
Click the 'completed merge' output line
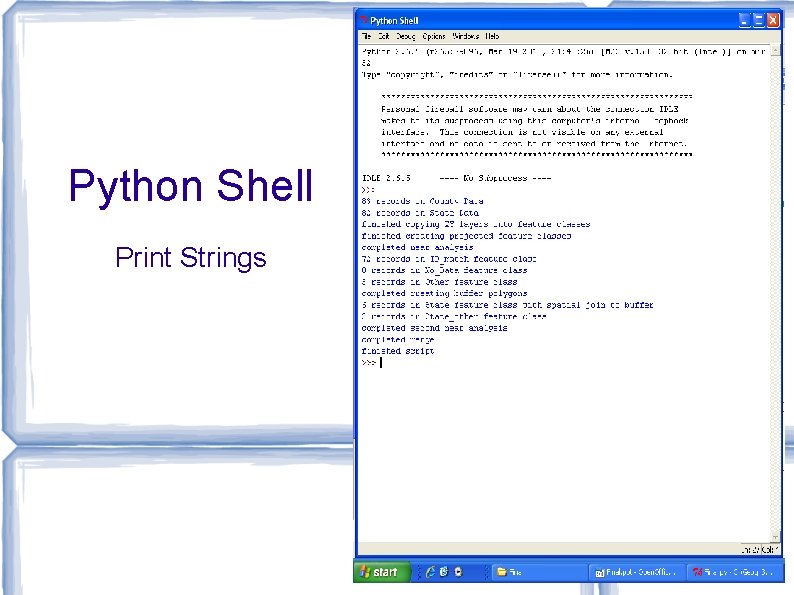398,339
